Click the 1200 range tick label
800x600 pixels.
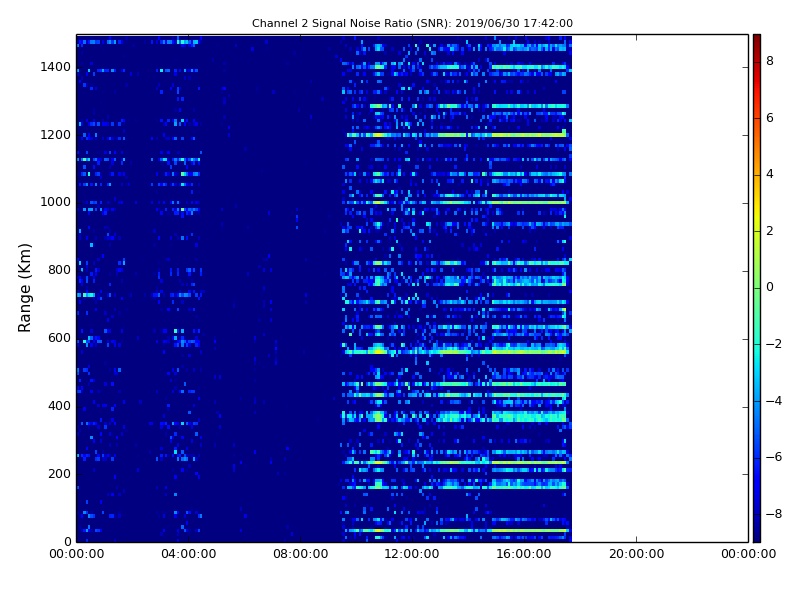click(56, 135)
